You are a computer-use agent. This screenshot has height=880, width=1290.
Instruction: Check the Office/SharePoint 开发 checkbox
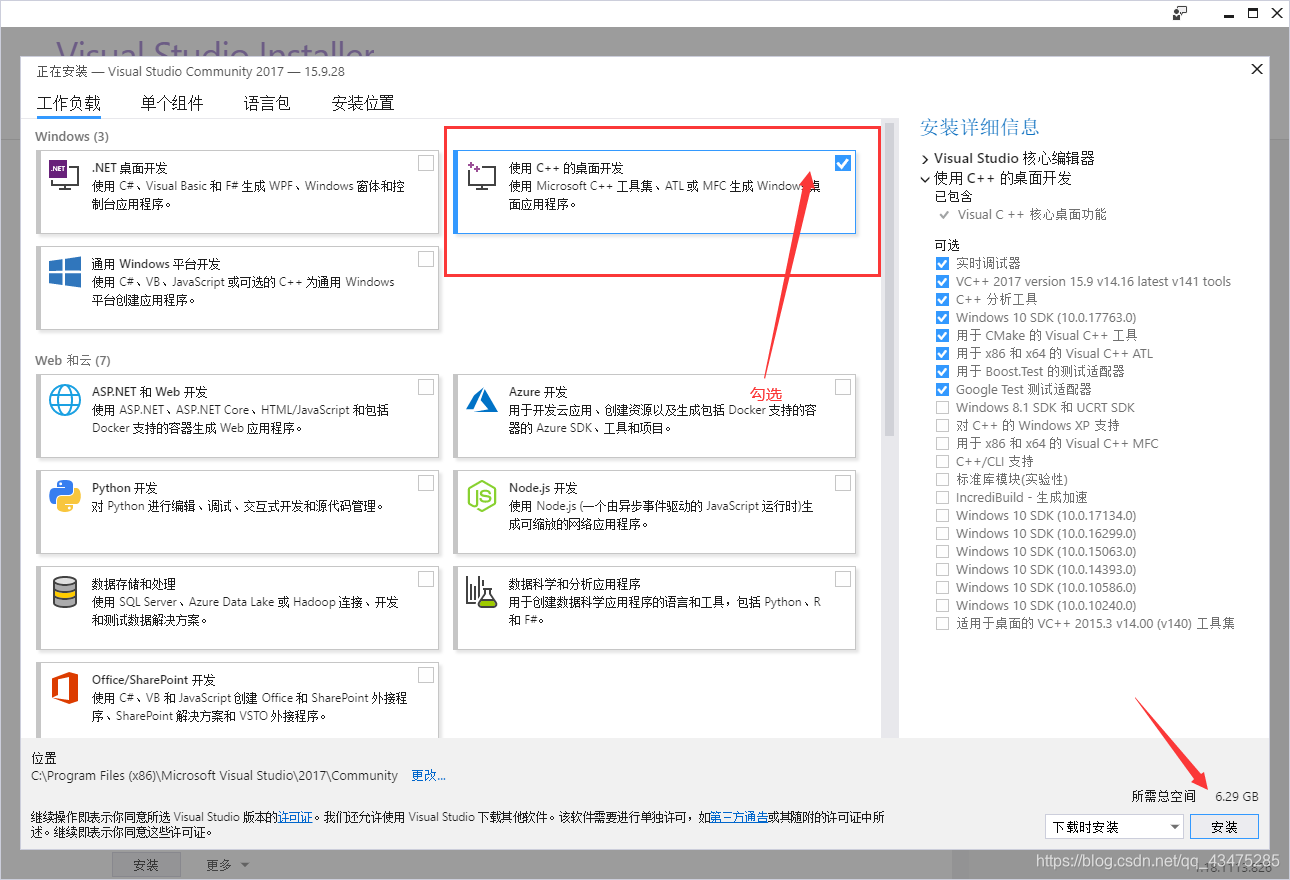[426, 675]
